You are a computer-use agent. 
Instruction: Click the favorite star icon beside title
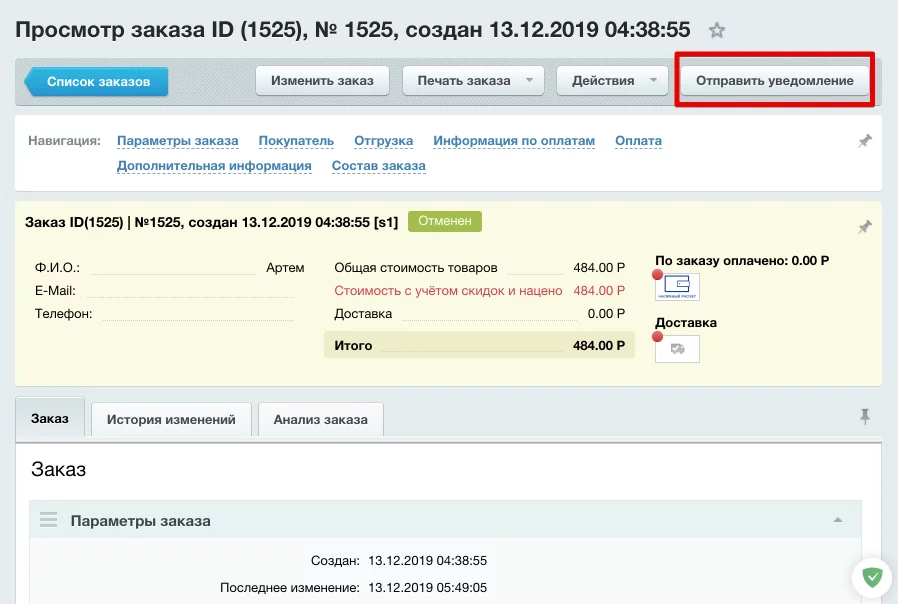(x=716, y=30)
